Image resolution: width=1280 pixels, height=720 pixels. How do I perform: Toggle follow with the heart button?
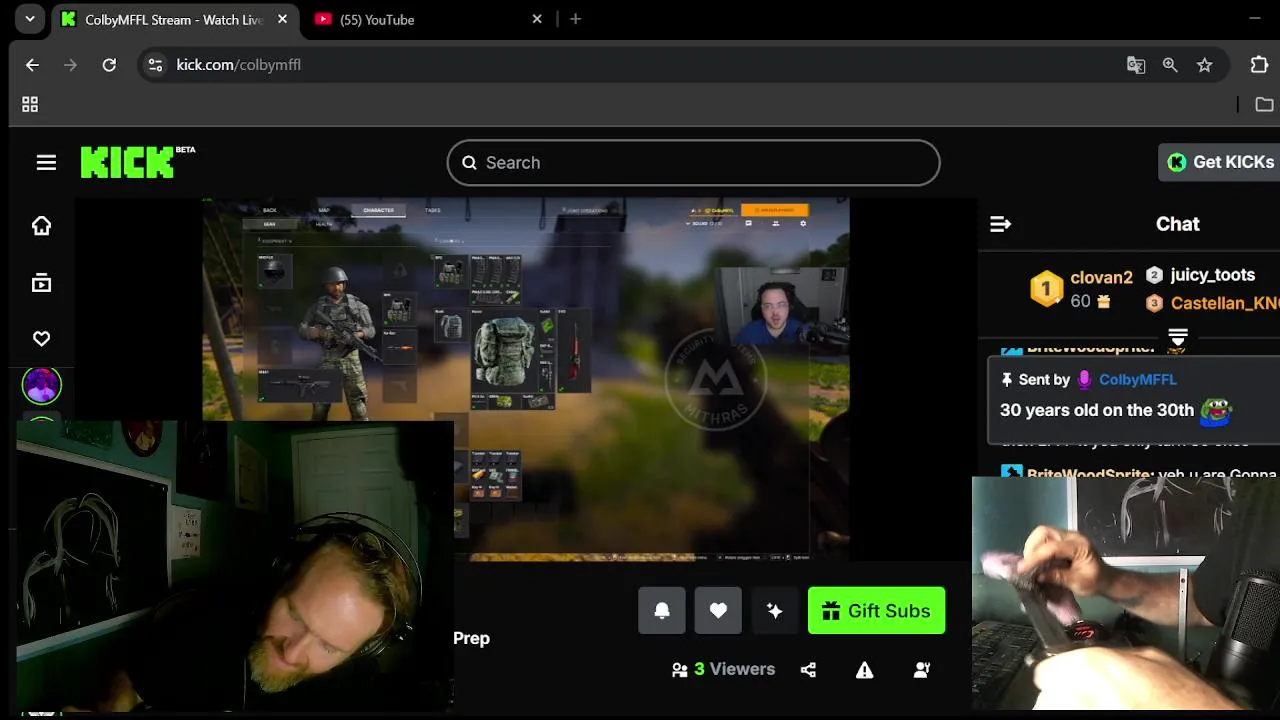tap(718, 611)
